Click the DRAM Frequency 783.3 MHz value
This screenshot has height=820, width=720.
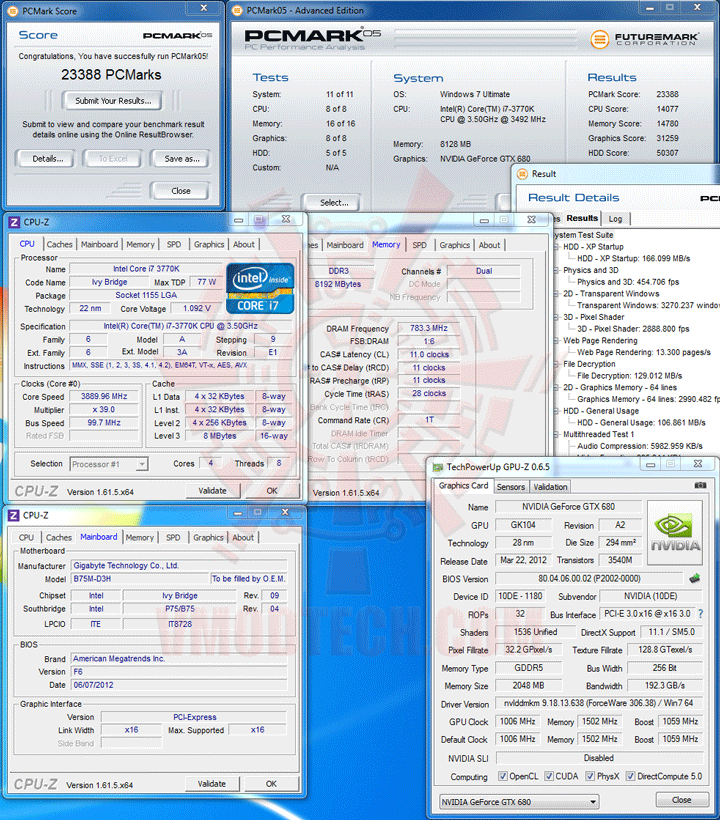click(429, 328)
